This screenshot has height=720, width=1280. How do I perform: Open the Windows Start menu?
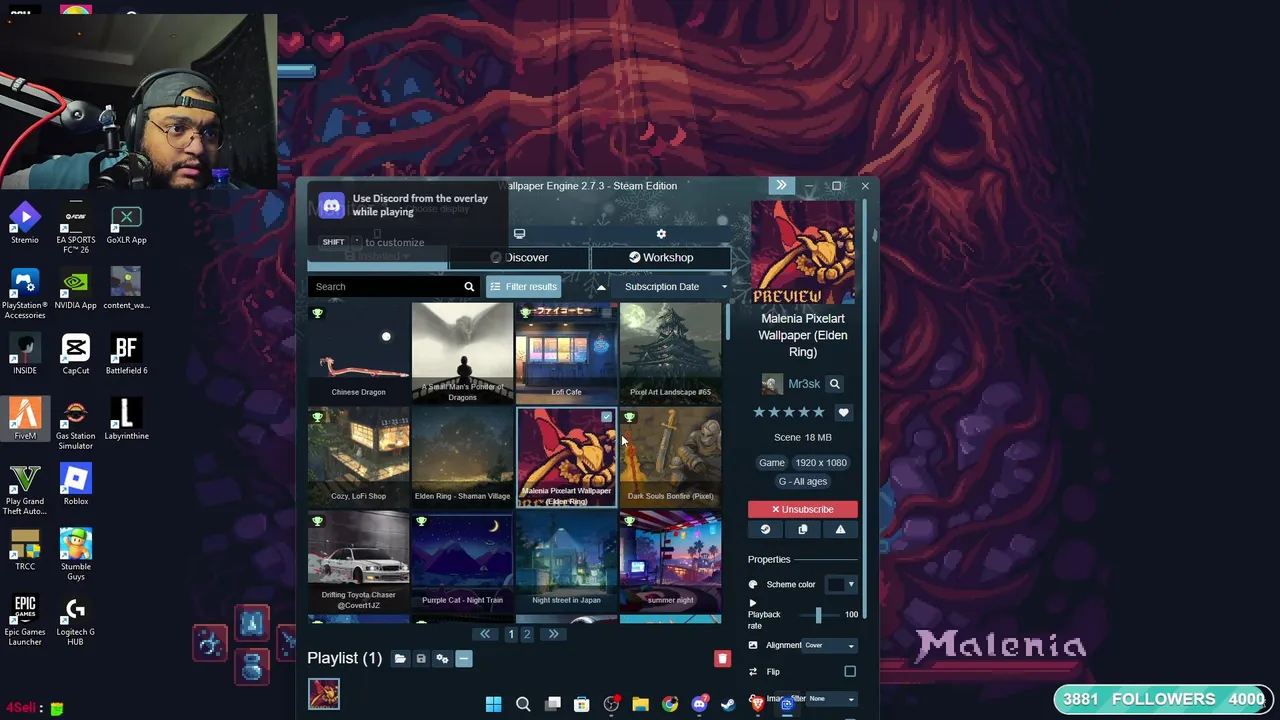[x=493, y=705]
